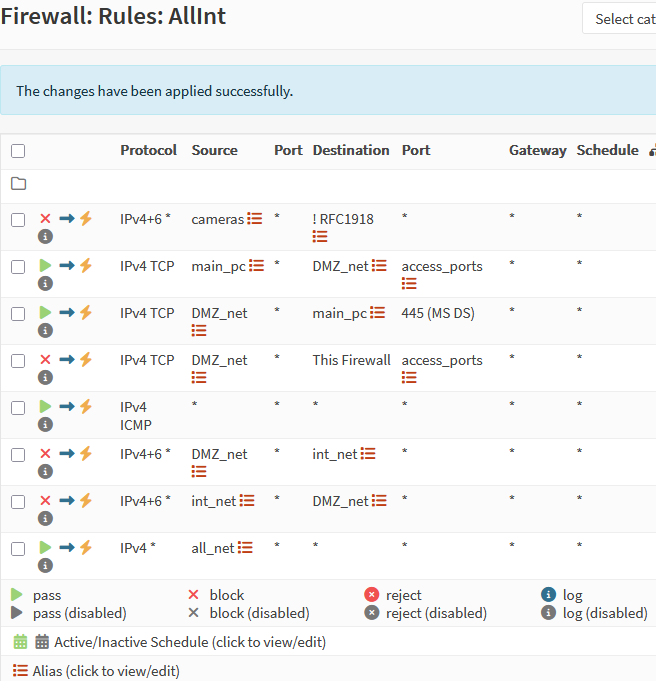This screenshot has height=681, width=656.
Task: Click 'Active/Inactive Schedule' legend text
Action: [x=190, y=642]
